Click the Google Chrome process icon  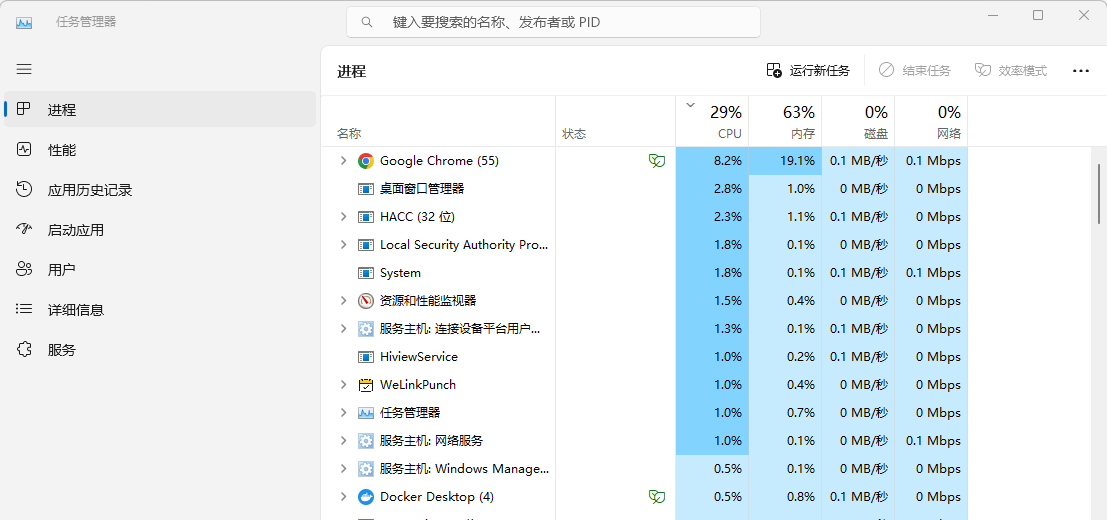tap(365, 161)
